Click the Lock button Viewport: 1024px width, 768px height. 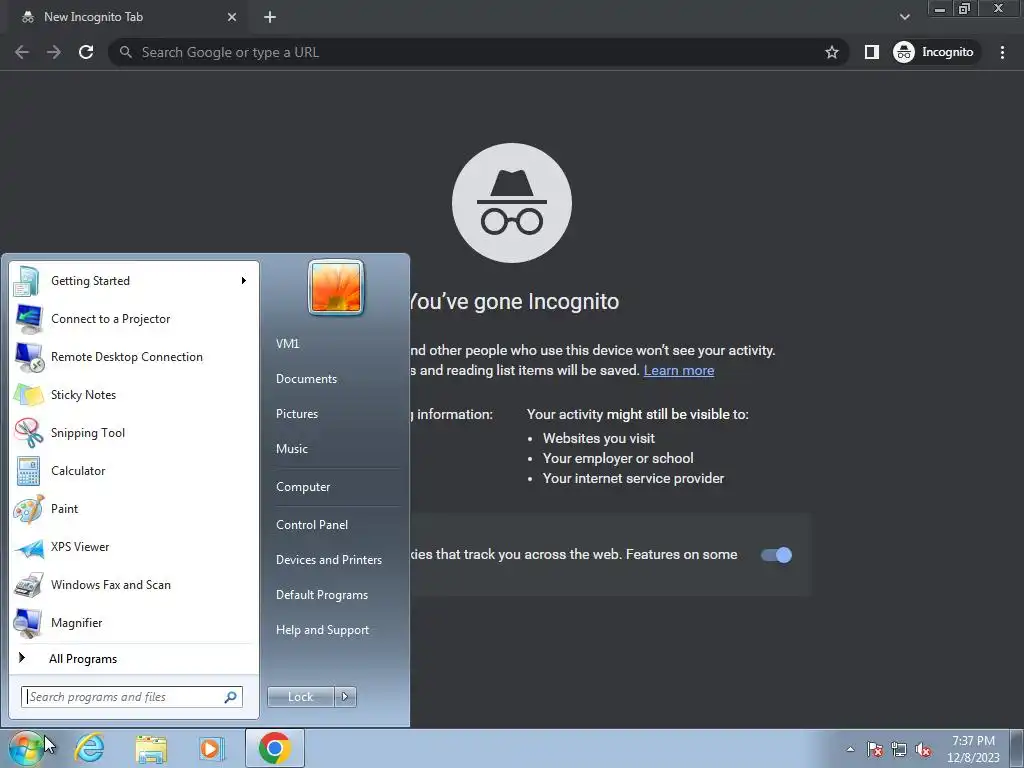pos(301,697)
